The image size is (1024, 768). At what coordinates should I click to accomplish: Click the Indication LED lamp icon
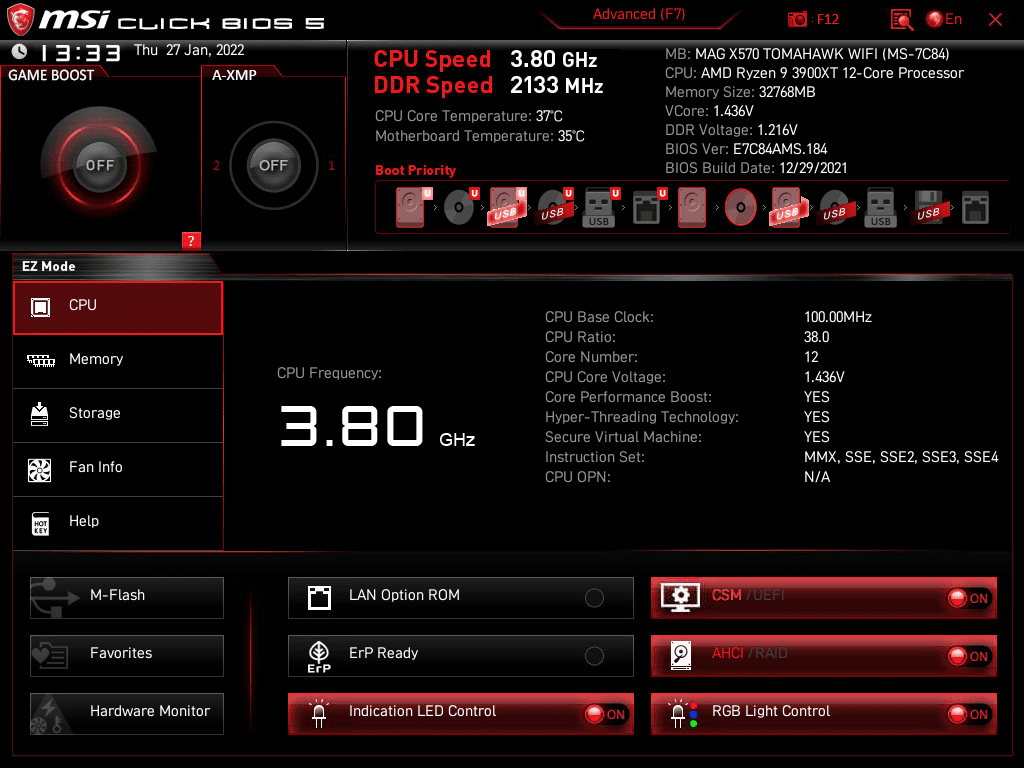tap(319, 713)
